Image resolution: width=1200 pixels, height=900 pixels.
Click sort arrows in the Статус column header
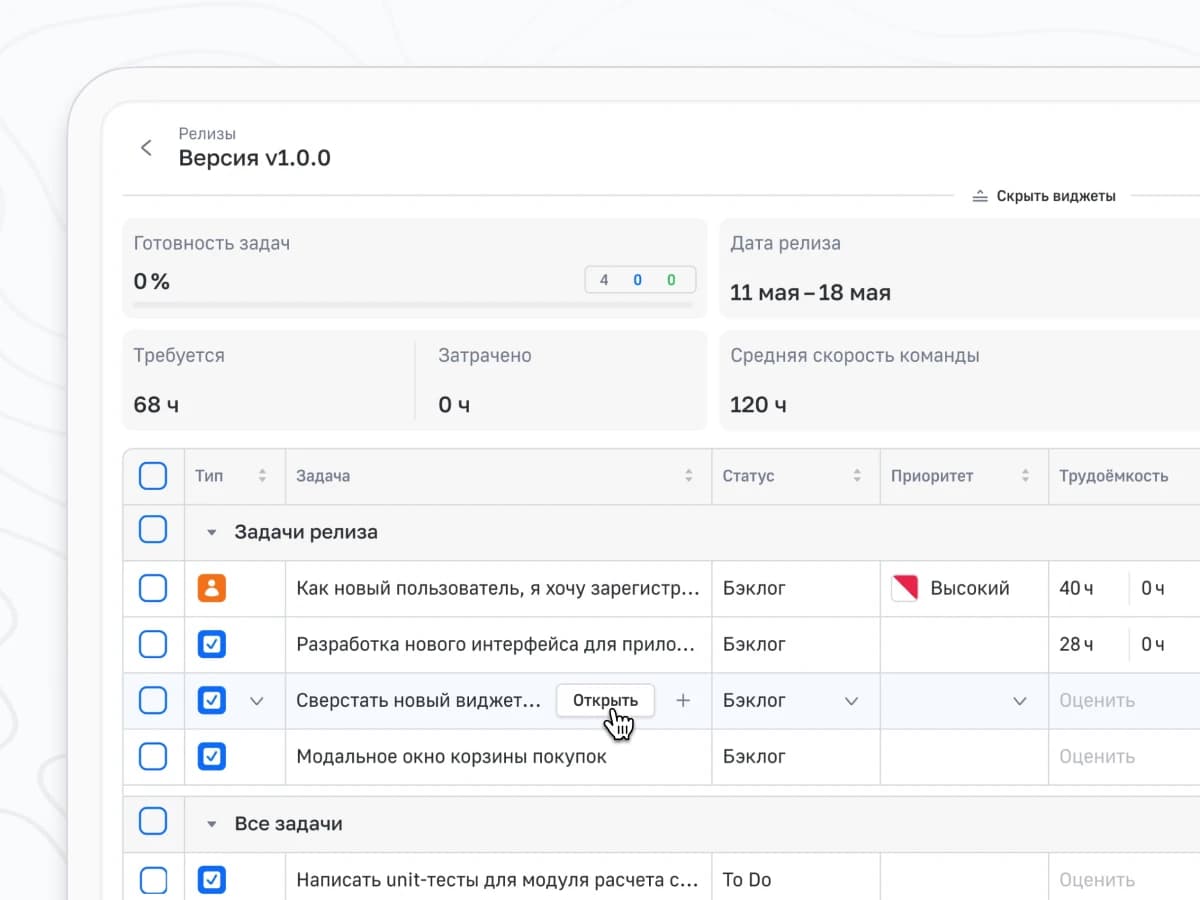coord(857,476)
